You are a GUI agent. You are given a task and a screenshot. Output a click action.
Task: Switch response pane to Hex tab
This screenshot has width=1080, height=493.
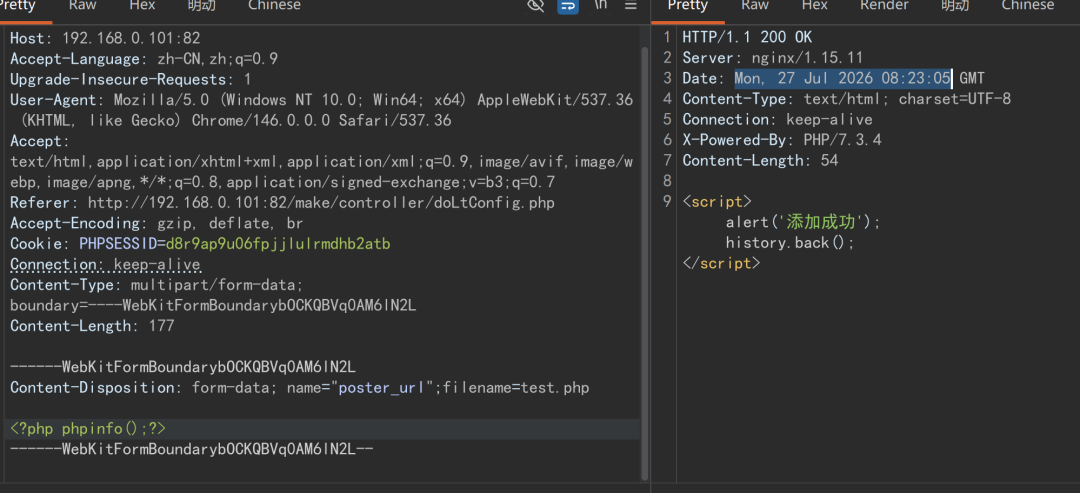(x=815, y=6)
